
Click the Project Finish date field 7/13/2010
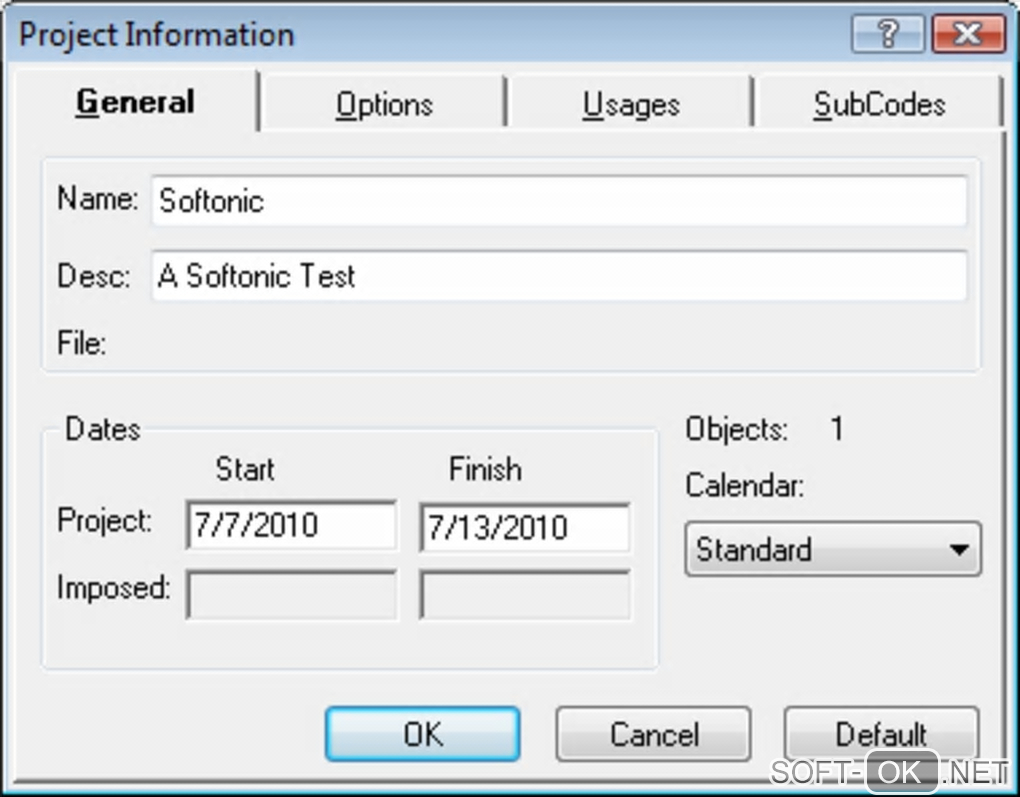524,527
